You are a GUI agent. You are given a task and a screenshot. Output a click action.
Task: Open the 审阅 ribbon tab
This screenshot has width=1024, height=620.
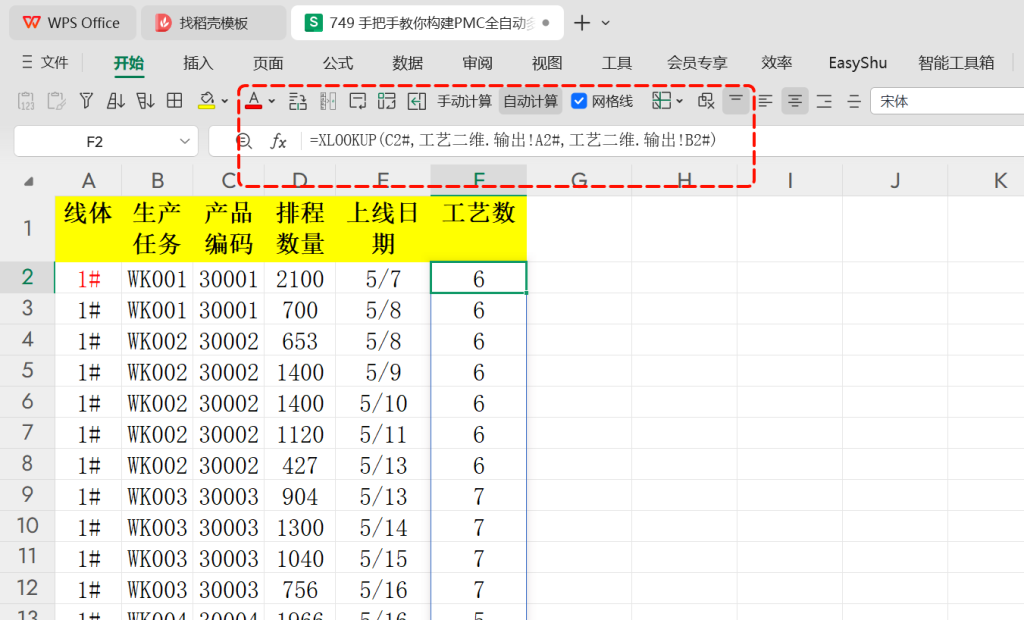(x=477, y=63)
